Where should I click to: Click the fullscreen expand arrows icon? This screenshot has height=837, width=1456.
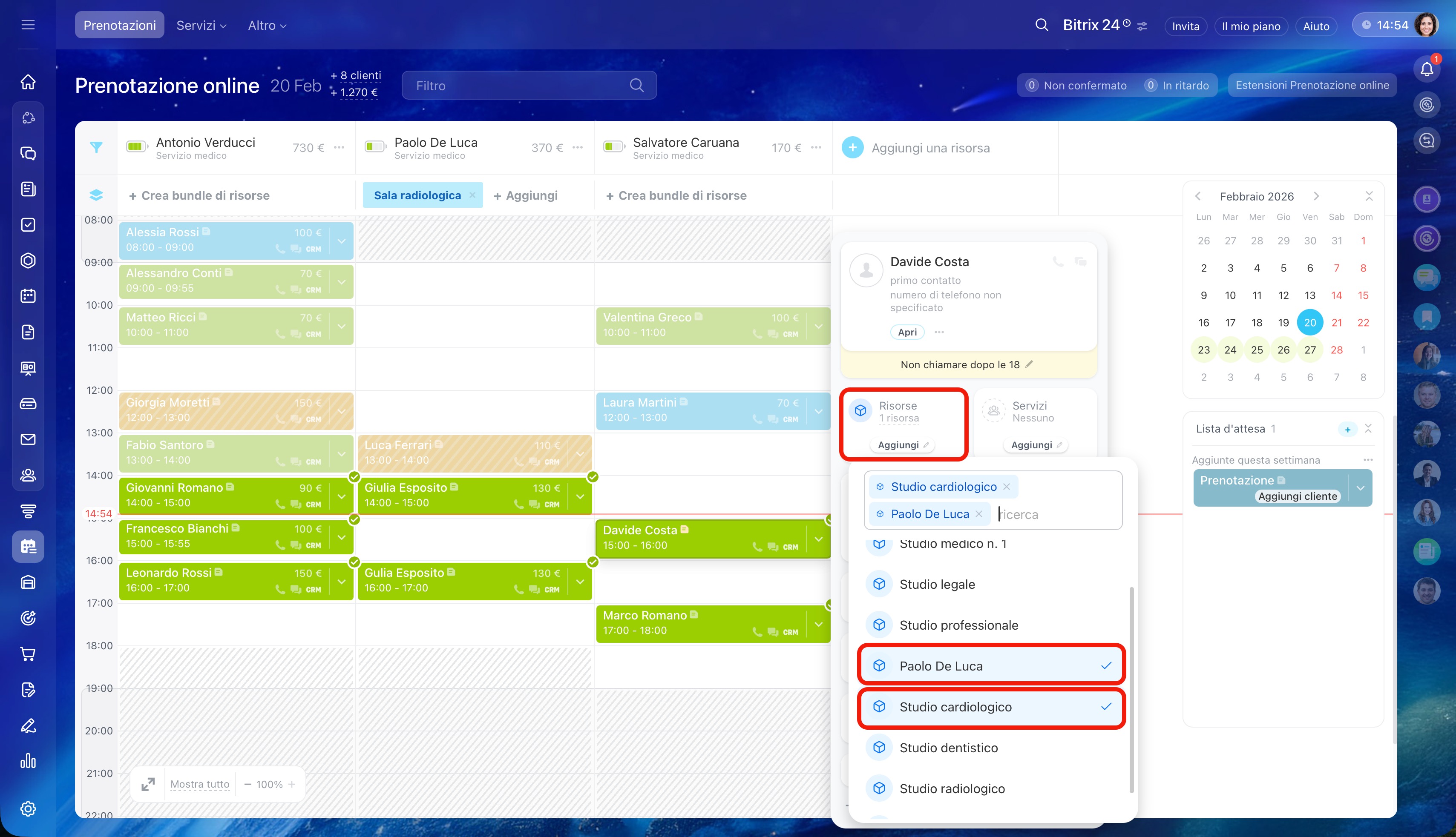[148, 784]
